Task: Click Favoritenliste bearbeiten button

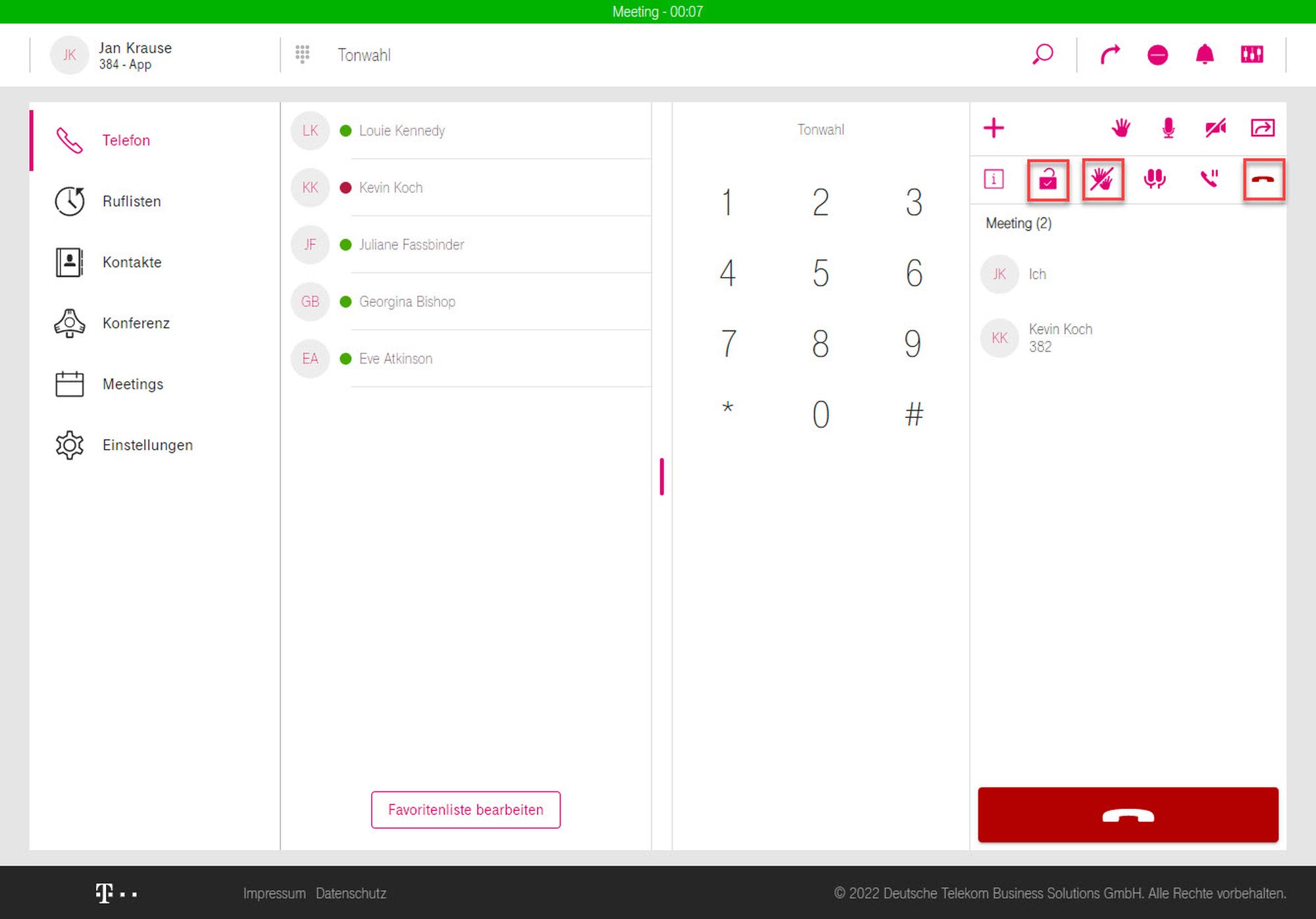Action: click(465, 810)
